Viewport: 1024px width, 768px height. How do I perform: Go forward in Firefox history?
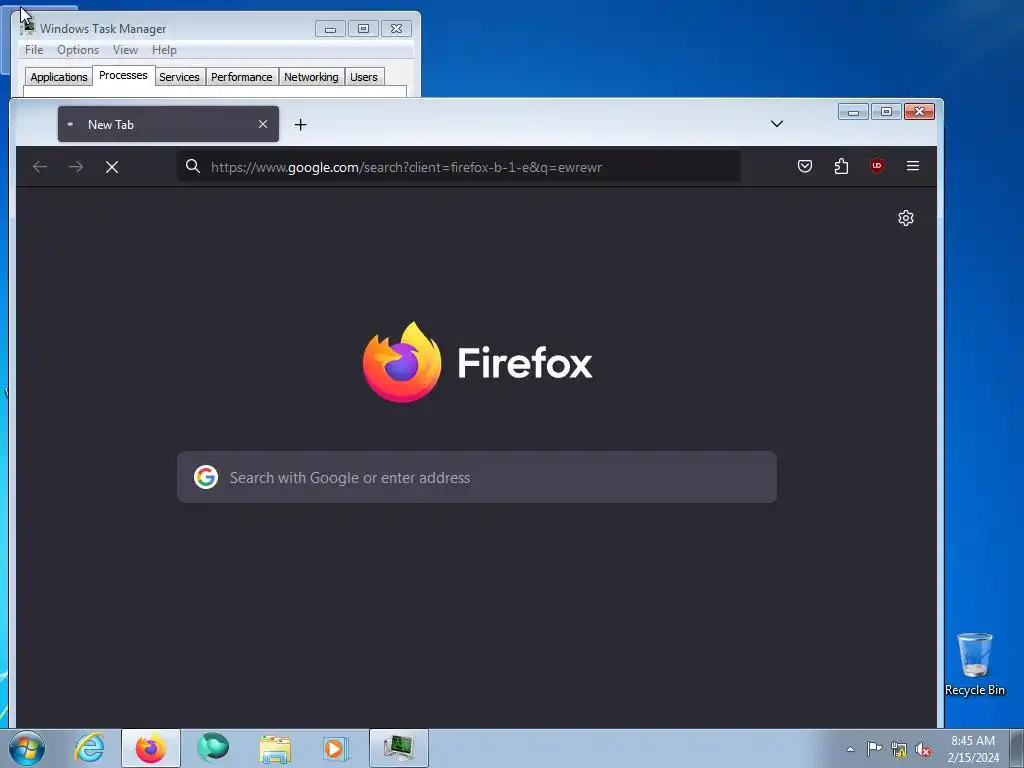tap(76, 167)
